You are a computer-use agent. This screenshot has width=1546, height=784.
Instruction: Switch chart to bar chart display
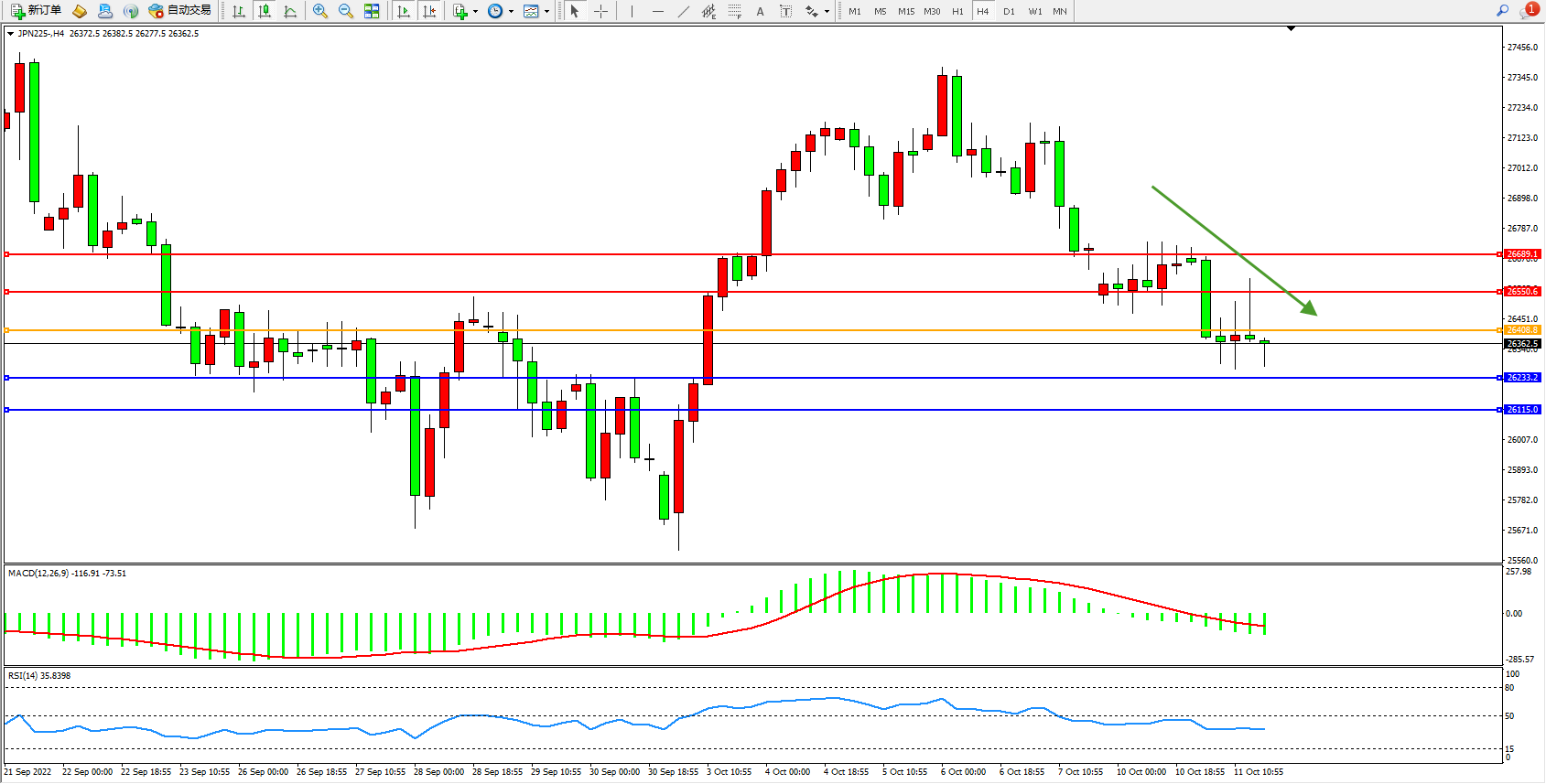[x=239, y=11]
